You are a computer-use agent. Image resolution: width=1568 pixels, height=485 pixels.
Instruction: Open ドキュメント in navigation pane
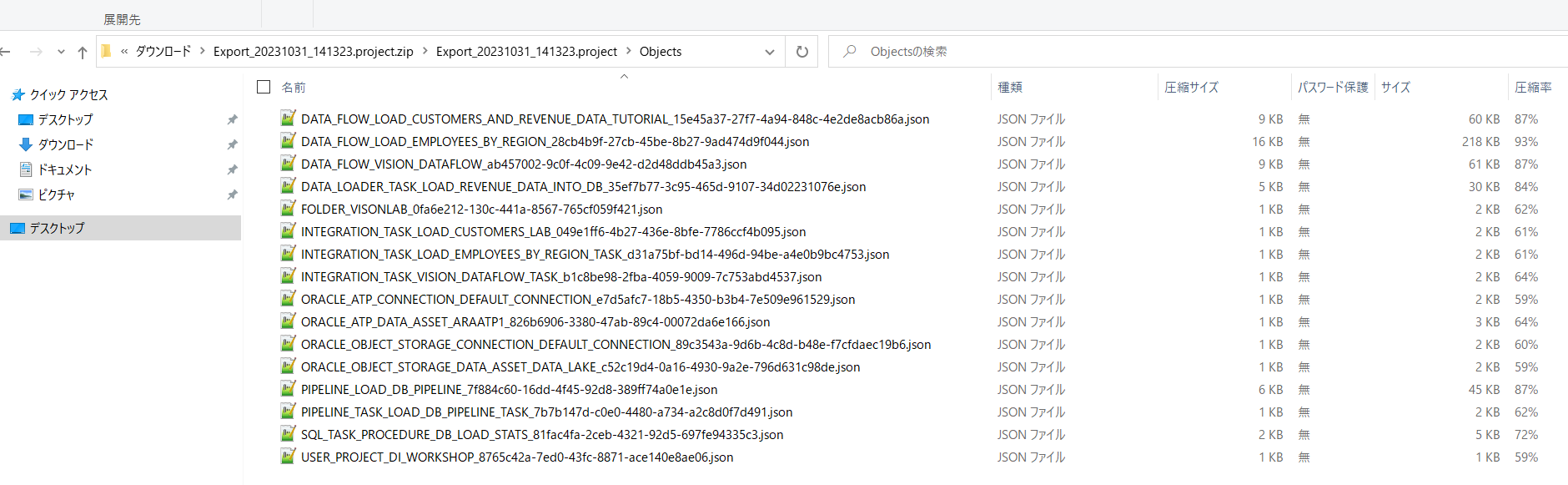click(x=65, y=169)
